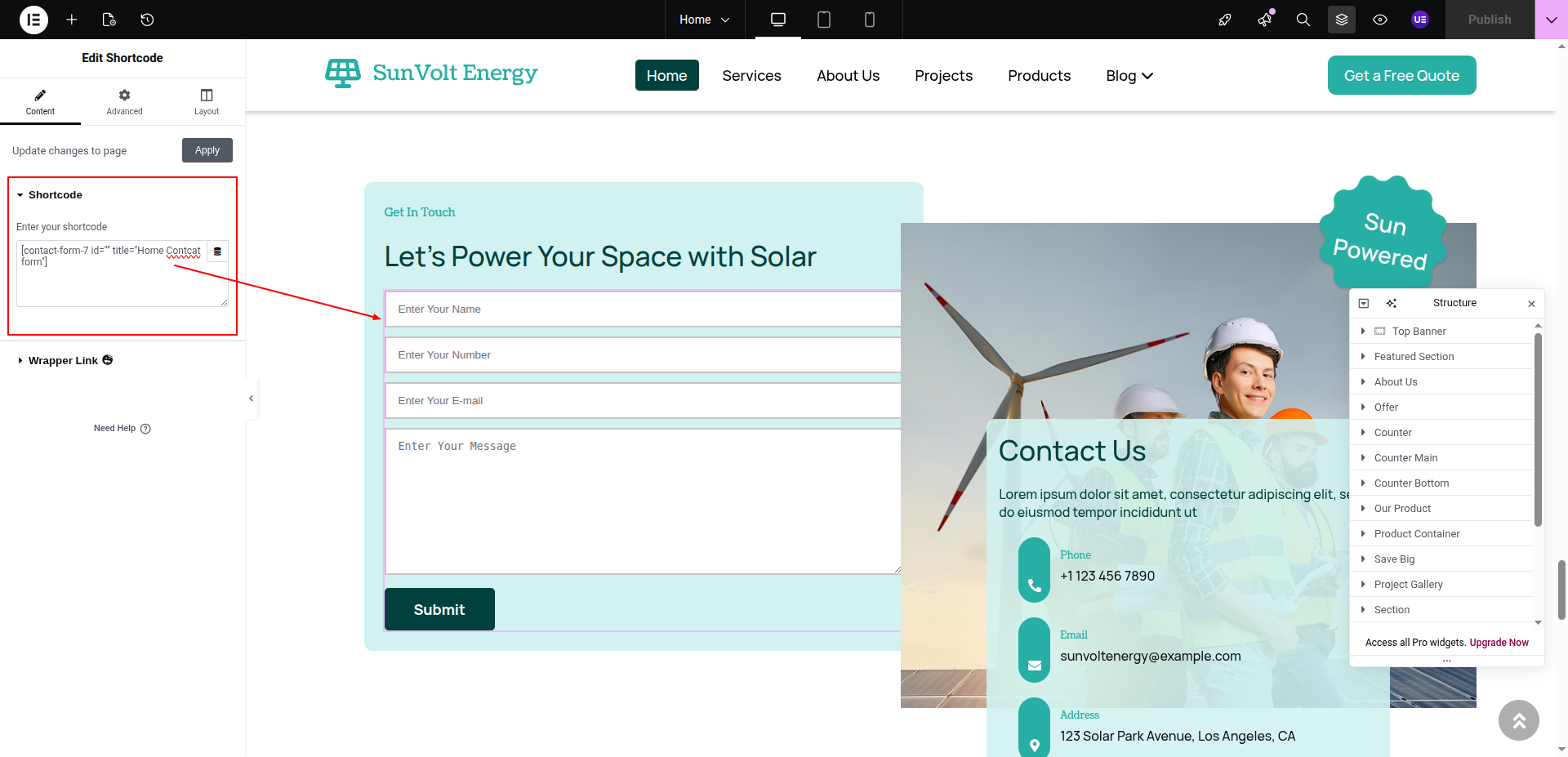Click the Enter Your Name field
Screen dimensions: 1568x757
point(642,309)
